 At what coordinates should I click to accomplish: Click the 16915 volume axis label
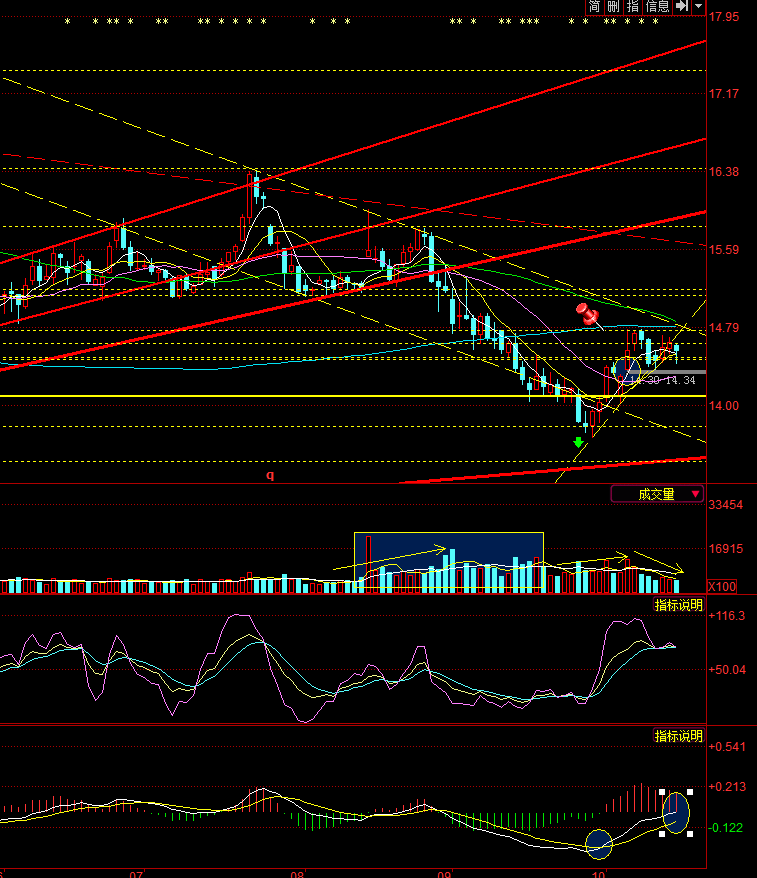[x=726, y=549]
